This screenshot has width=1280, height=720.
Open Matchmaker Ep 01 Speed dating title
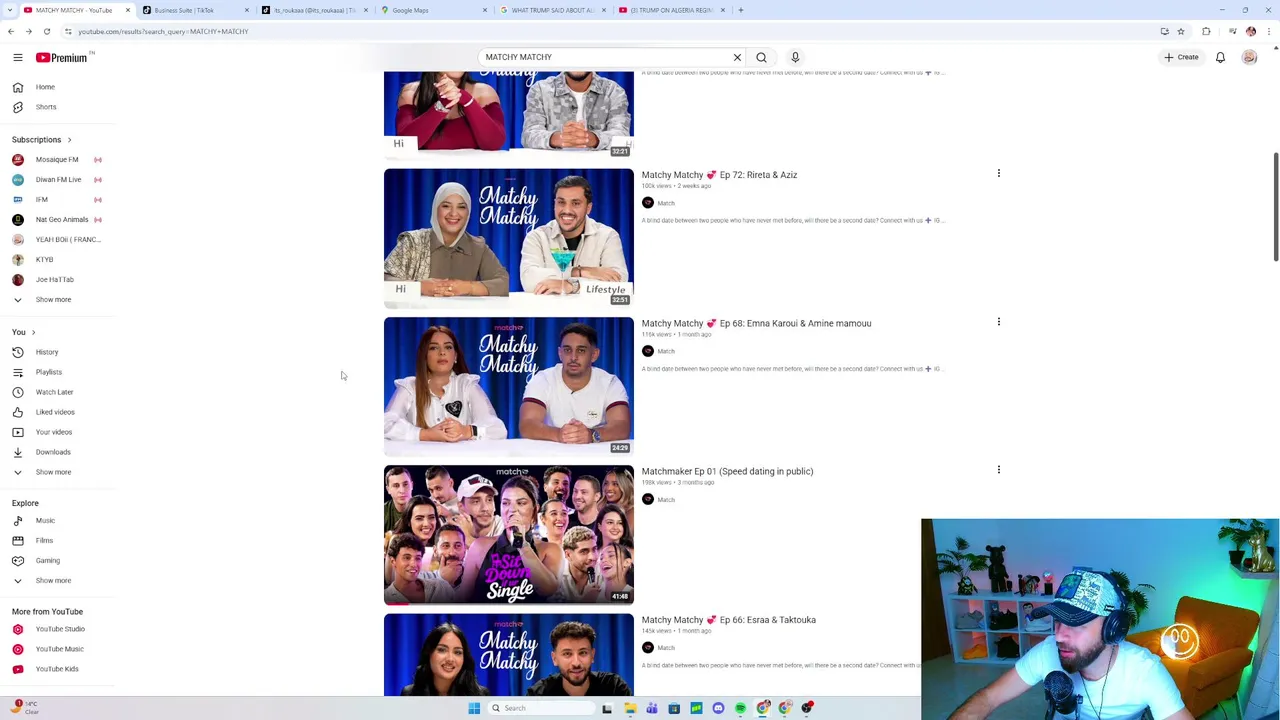[x=727, y=471]
